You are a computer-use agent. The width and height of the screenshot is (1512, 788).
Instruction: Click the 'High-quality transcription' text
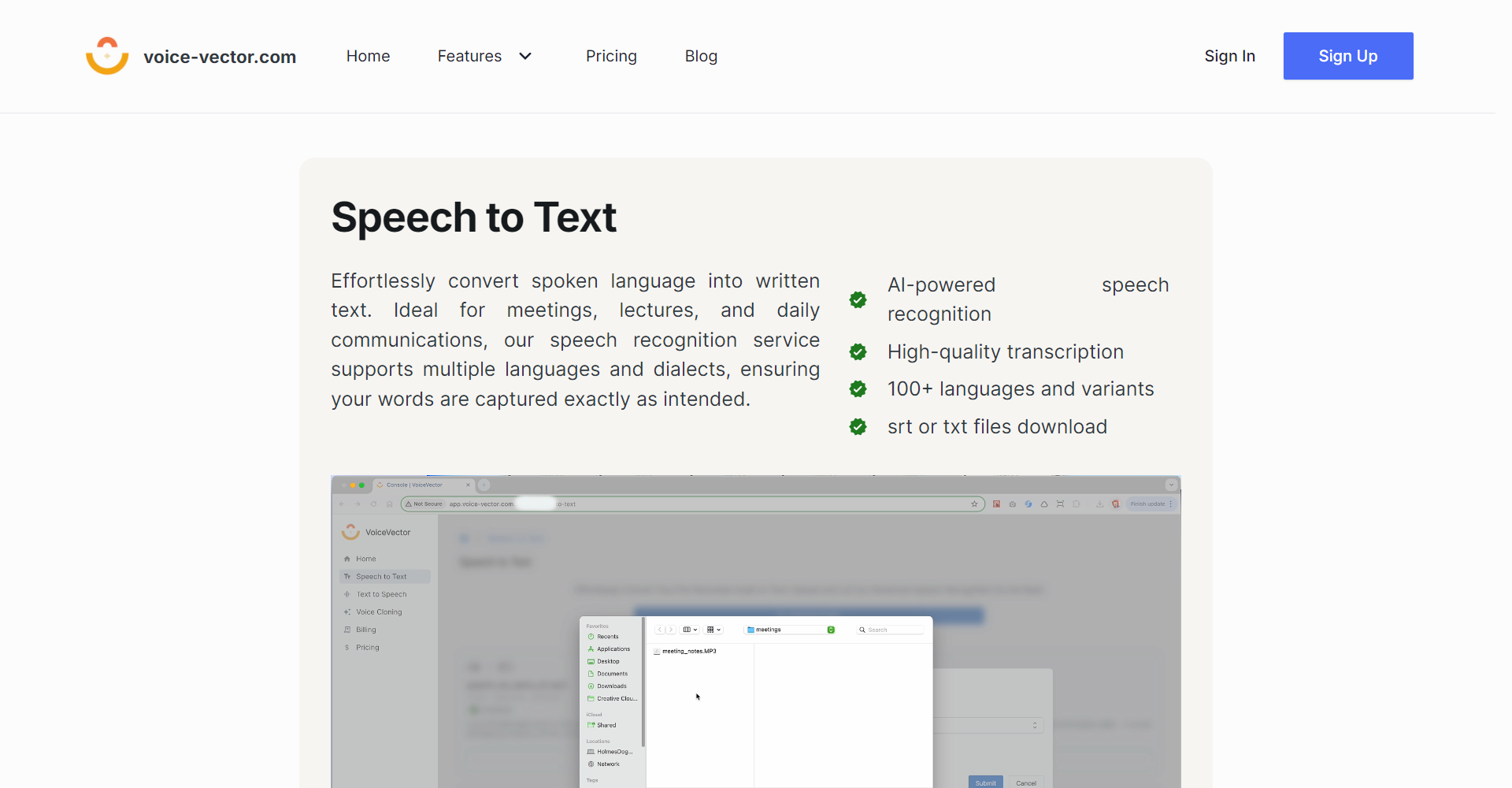[1005, 351]
